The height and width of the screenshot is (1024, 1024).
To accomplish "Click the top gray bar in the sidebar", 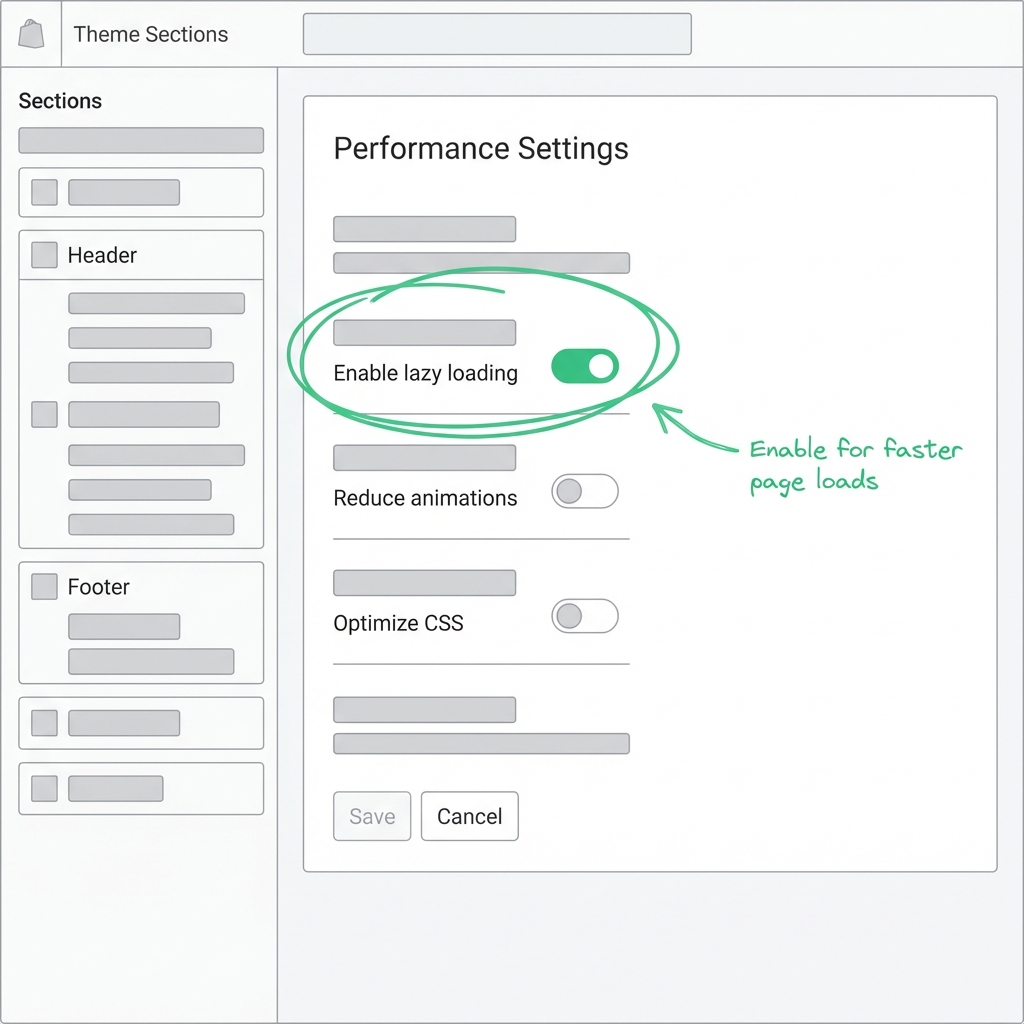I will coord(140,140).
